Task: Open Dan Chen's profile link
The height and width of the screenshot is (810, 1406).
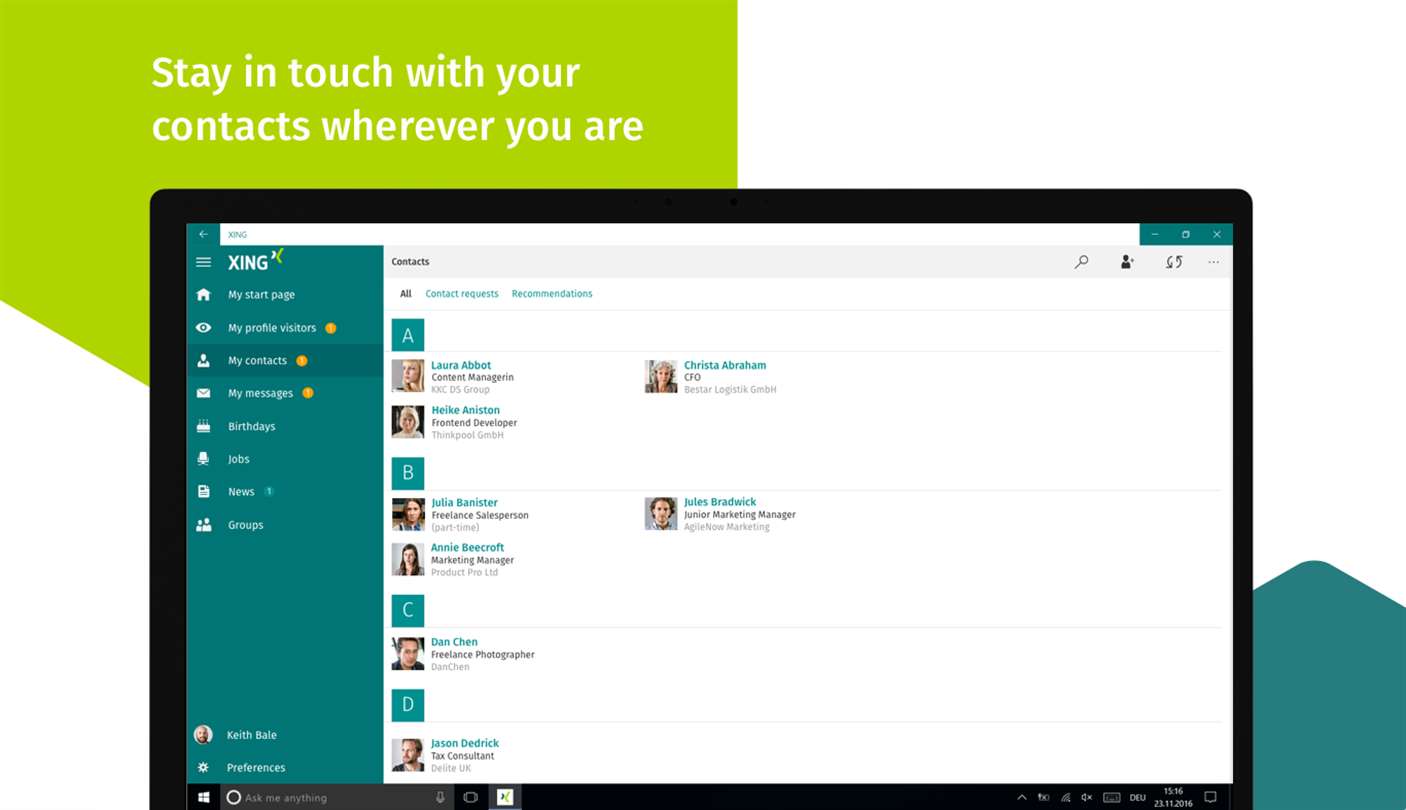Action: (x=454, y=642)
